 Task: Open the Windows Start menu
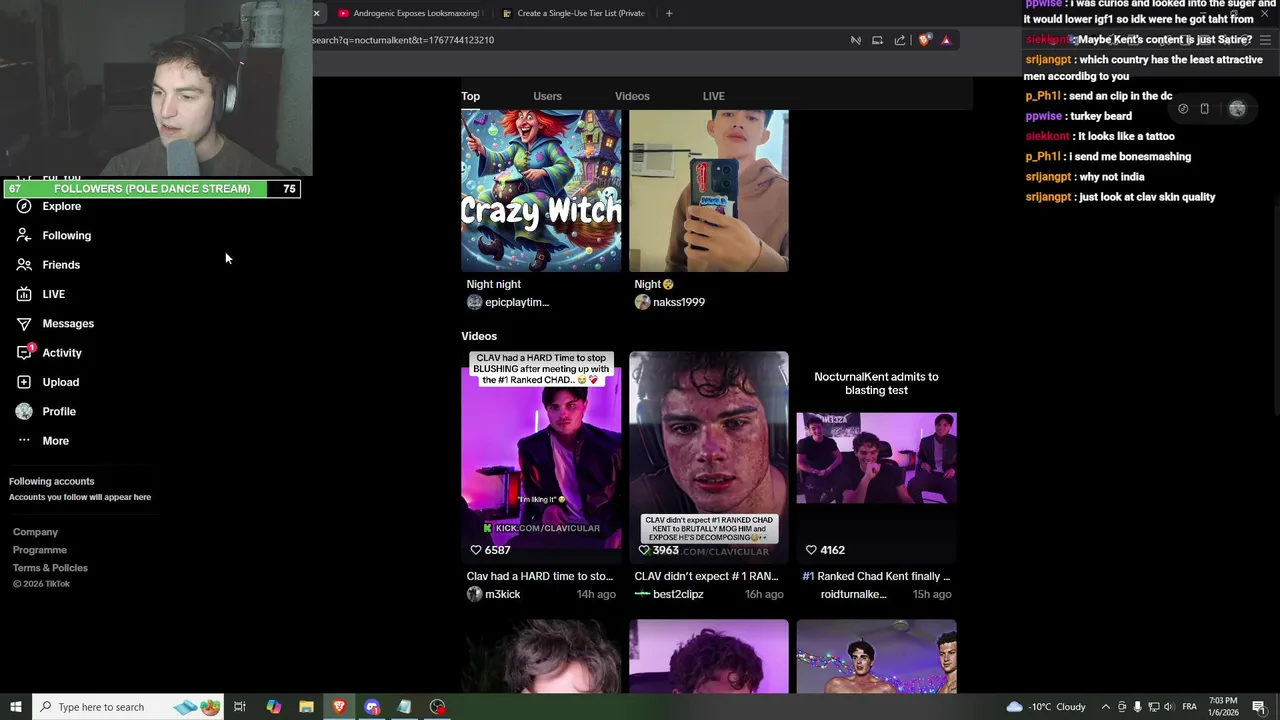pyautogui.click(x=16, y=707)
